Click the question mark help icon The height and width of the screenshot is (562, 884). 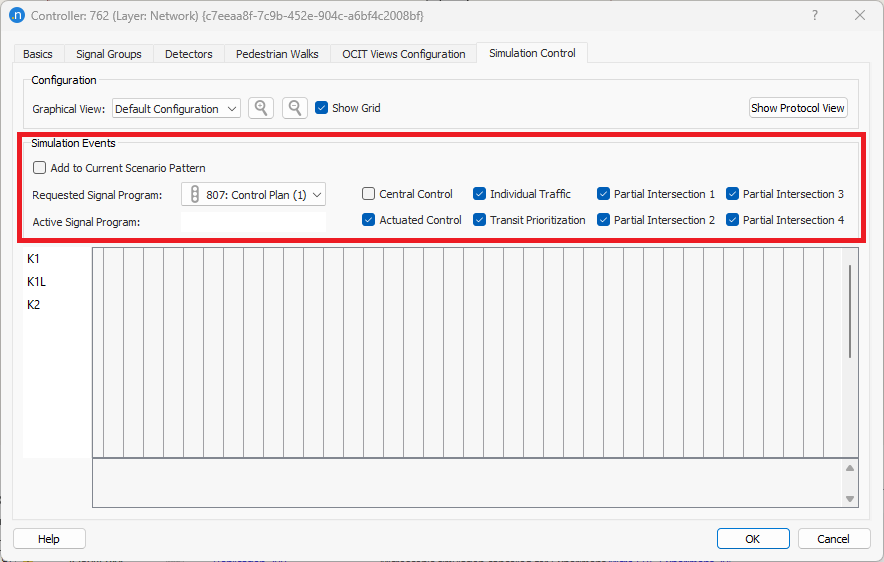click(x=815, y=15)
